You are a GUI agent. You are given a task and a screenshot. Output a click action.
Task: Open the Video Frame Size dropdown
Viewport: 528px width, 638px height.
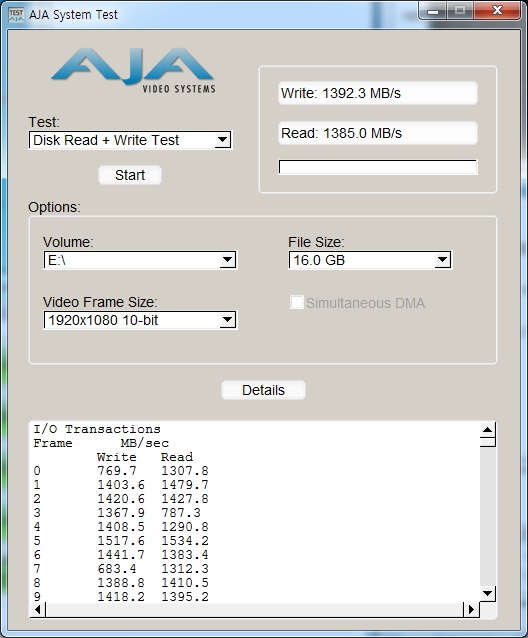140,320
